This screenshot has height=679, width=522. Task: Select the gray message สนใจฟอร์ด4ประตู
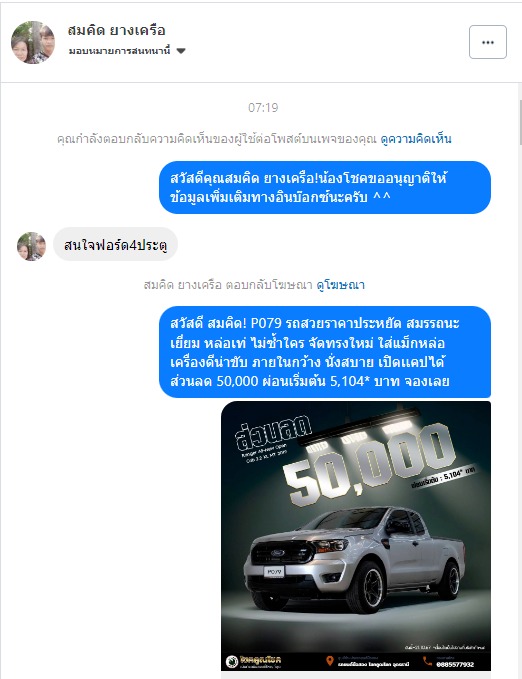tap(115, 245)
